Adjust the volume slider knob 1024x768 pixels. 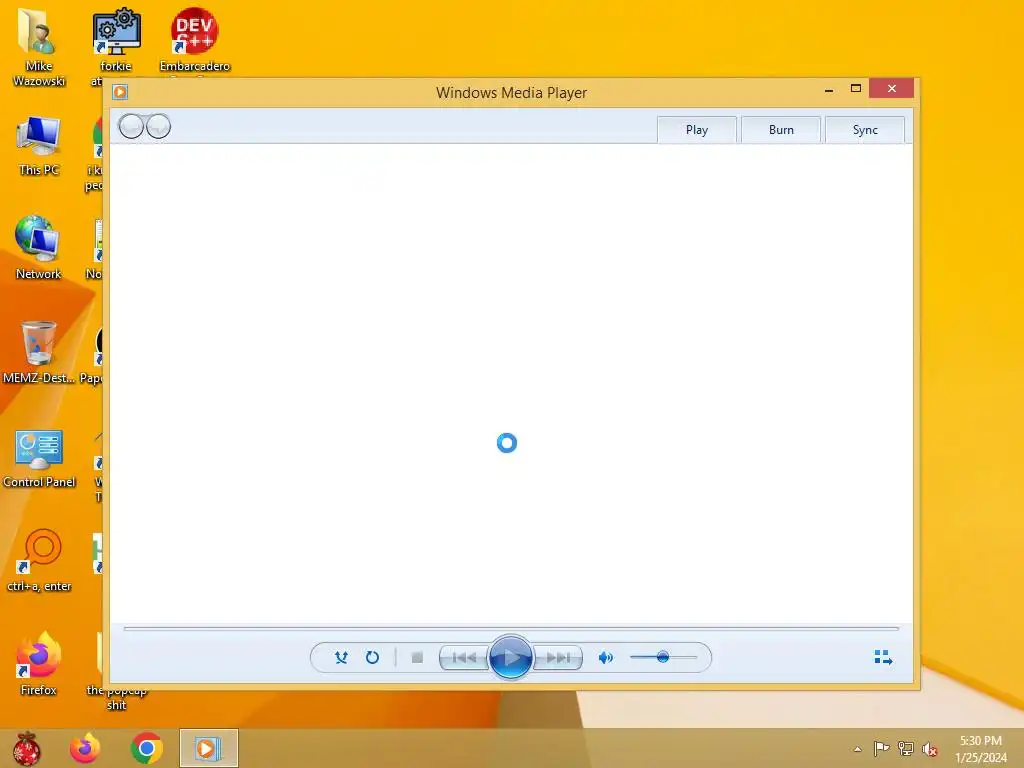[x=663, y=657]
